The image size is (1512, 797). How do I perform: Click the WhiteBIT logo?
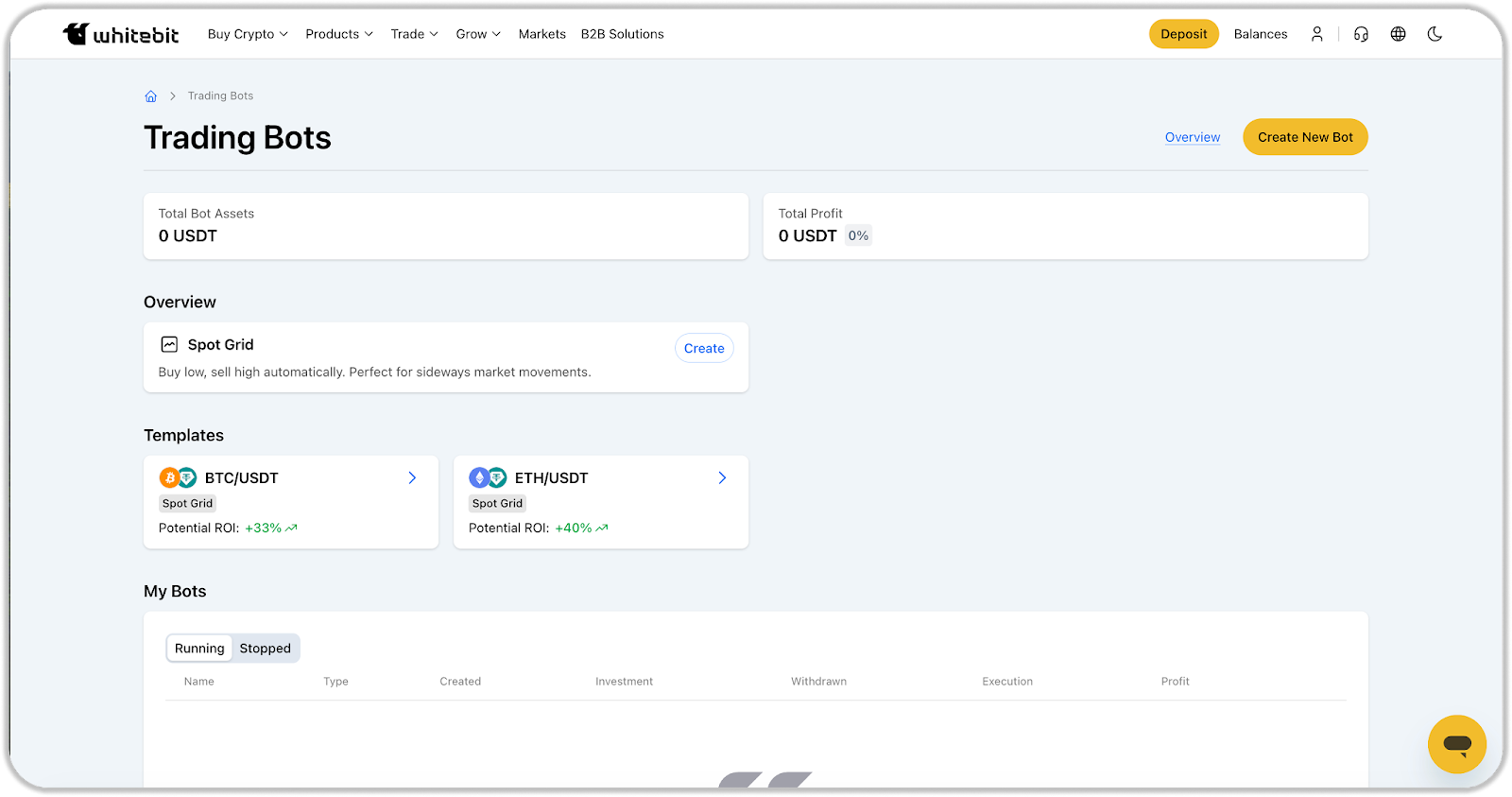point(120,34)
